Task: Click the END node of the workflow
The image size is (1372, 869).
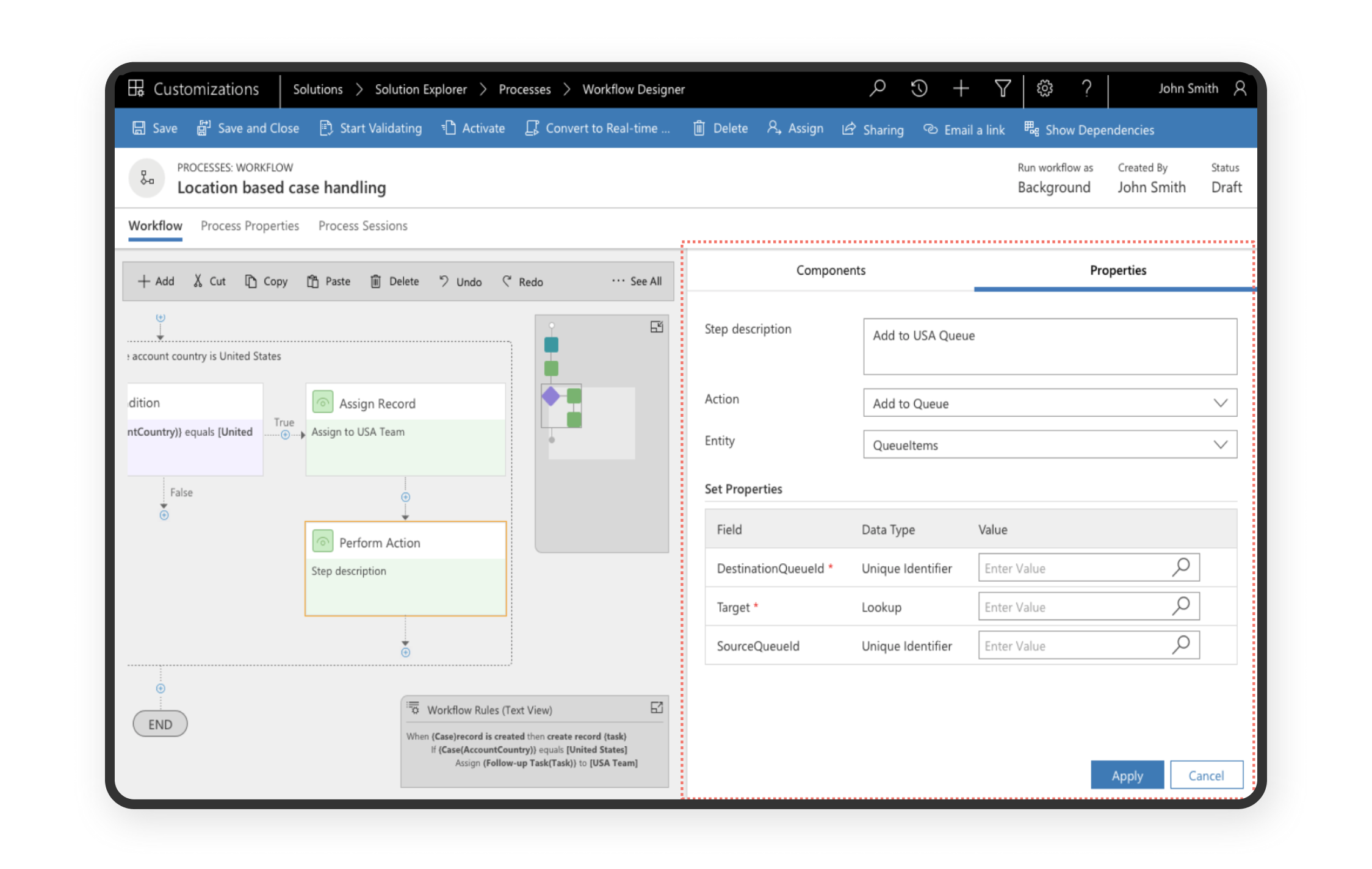Action: point(160,724)
